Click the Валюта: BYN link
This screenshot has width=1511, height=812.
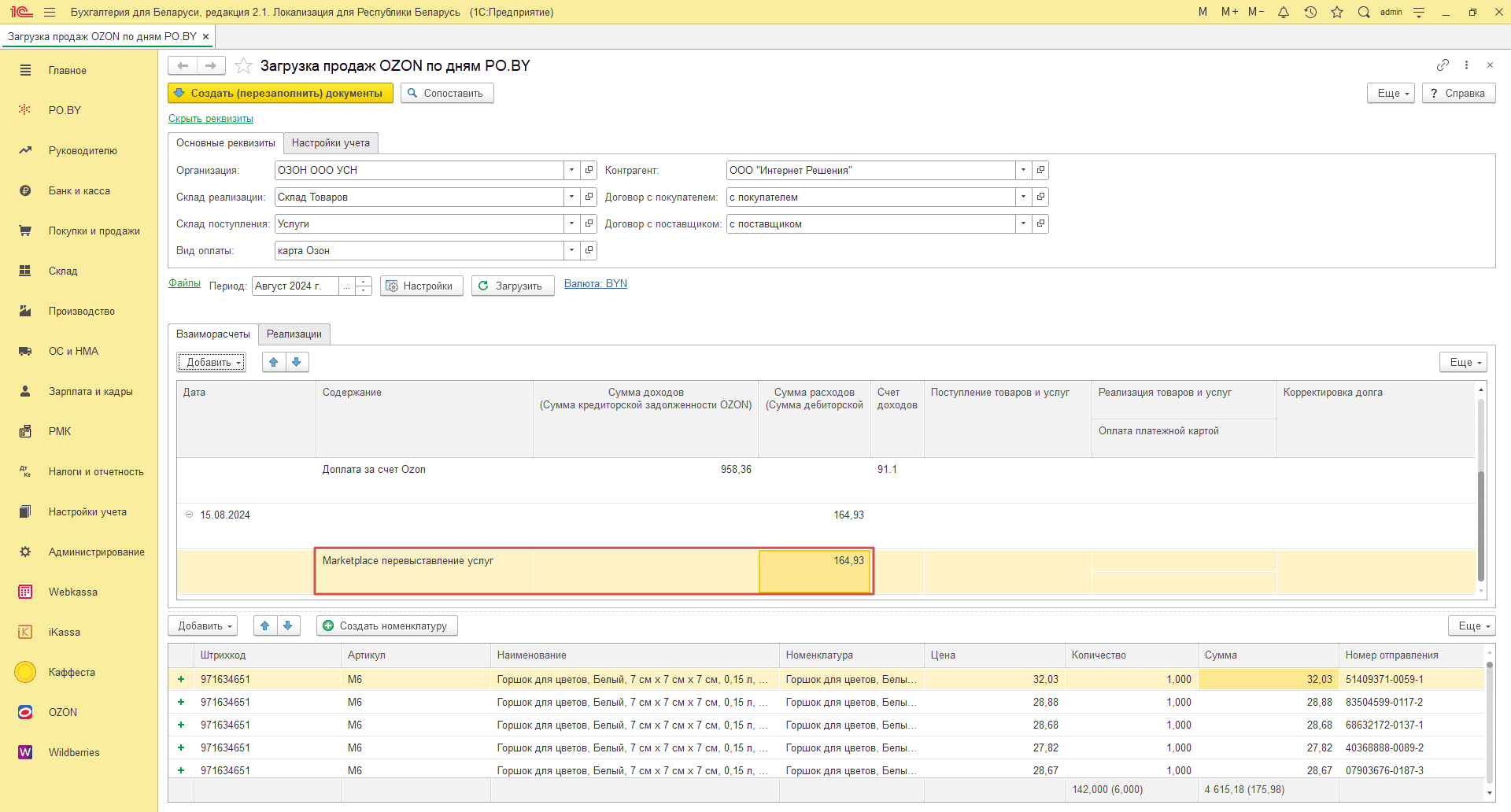click(596, 283)
